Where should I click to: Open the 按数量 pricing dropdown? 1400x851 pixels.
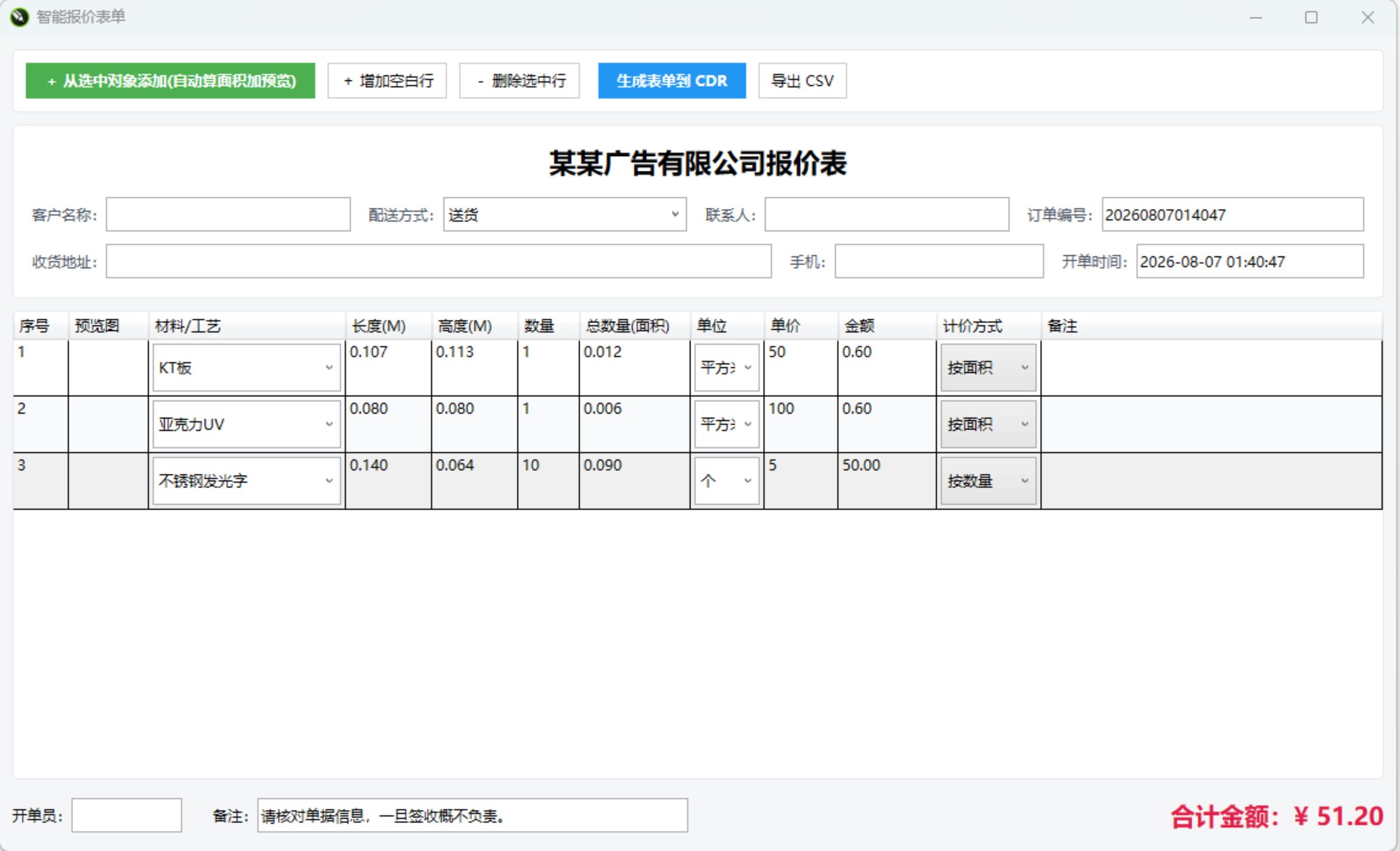click(x=989, y=481)
